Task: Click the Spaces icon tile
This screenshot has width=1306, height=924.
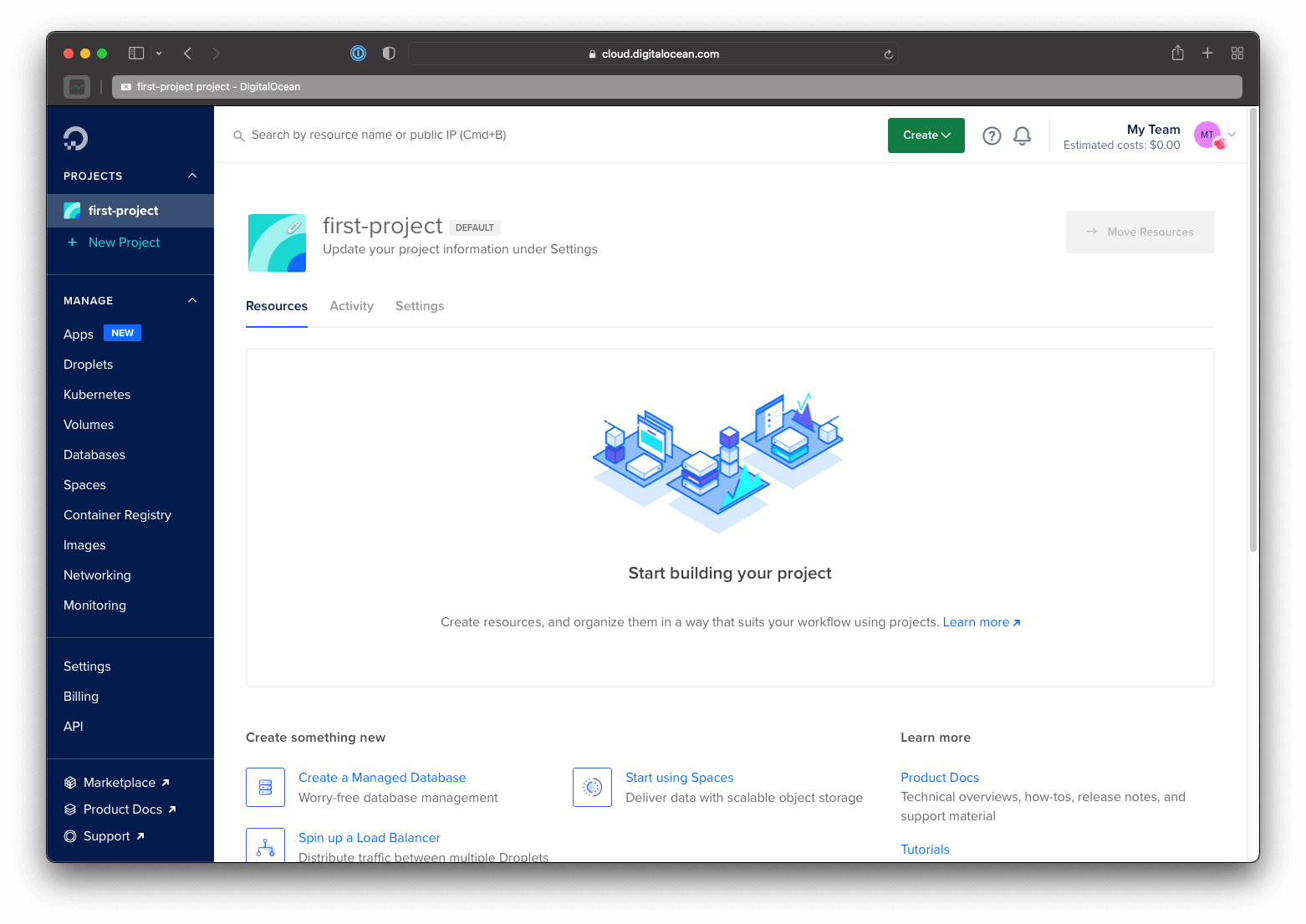Action: (x=592, y=787)
